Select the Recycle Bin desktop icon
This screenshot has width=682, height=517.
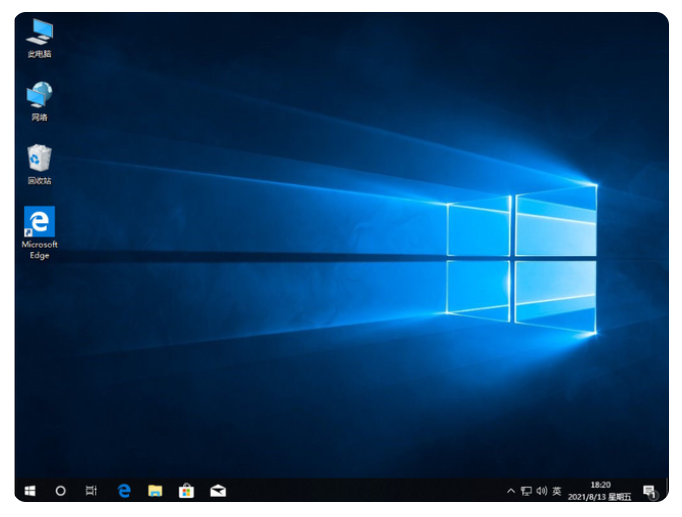pos(40,164)
